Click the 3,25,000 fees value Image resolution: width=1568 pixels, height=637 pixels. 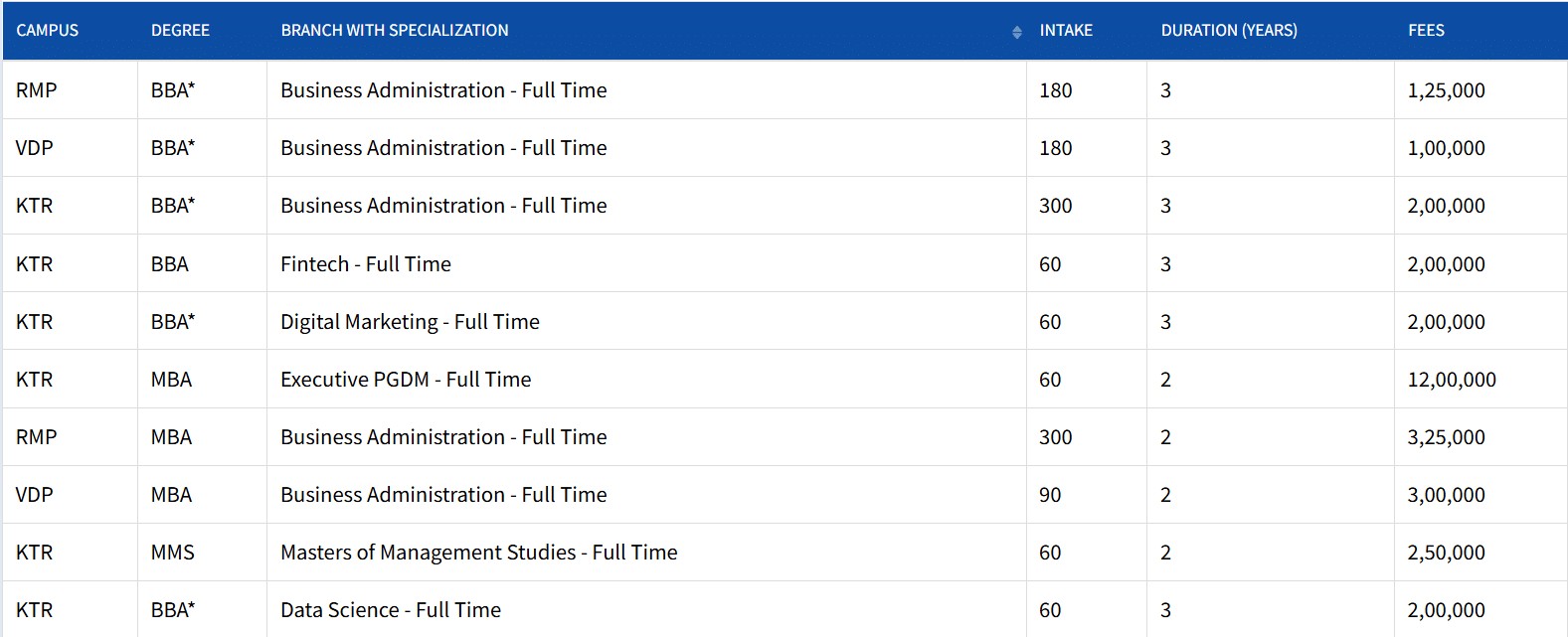point(1446,437)
